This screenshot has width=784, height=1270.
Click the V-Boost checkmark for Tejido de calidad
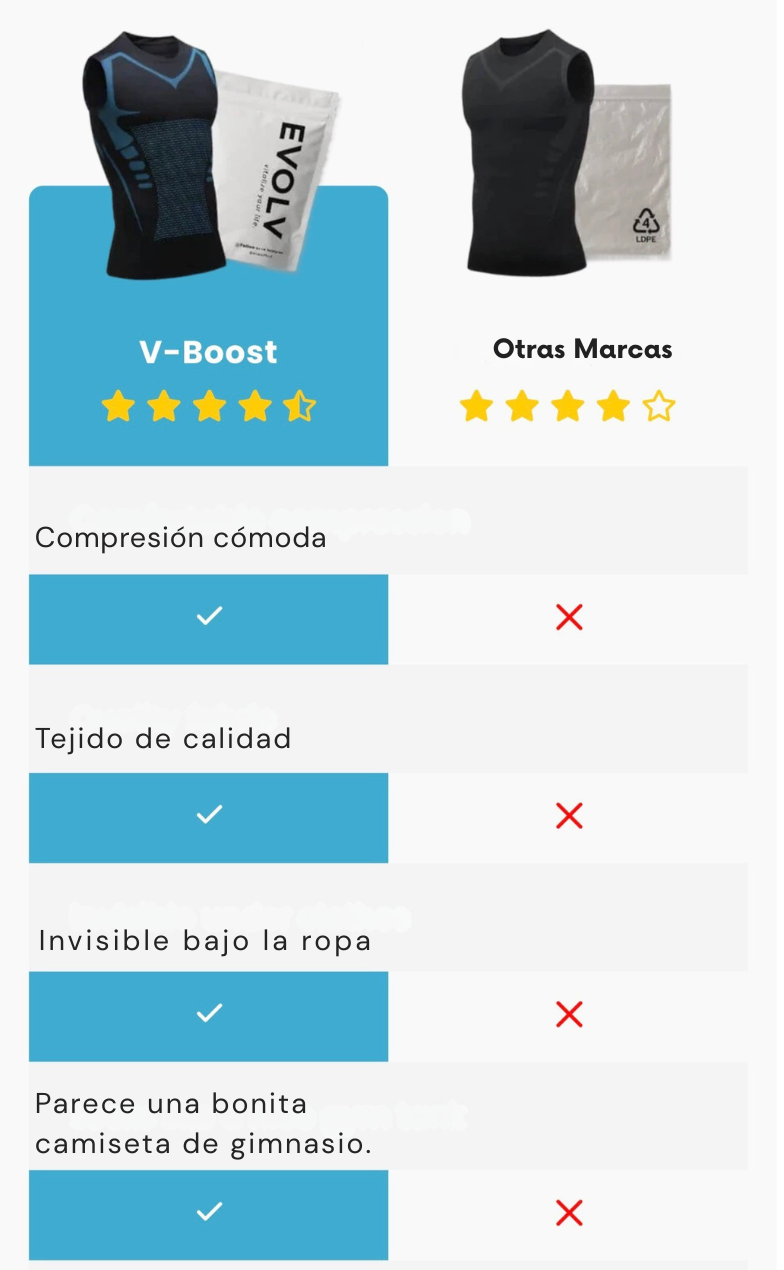208,816
